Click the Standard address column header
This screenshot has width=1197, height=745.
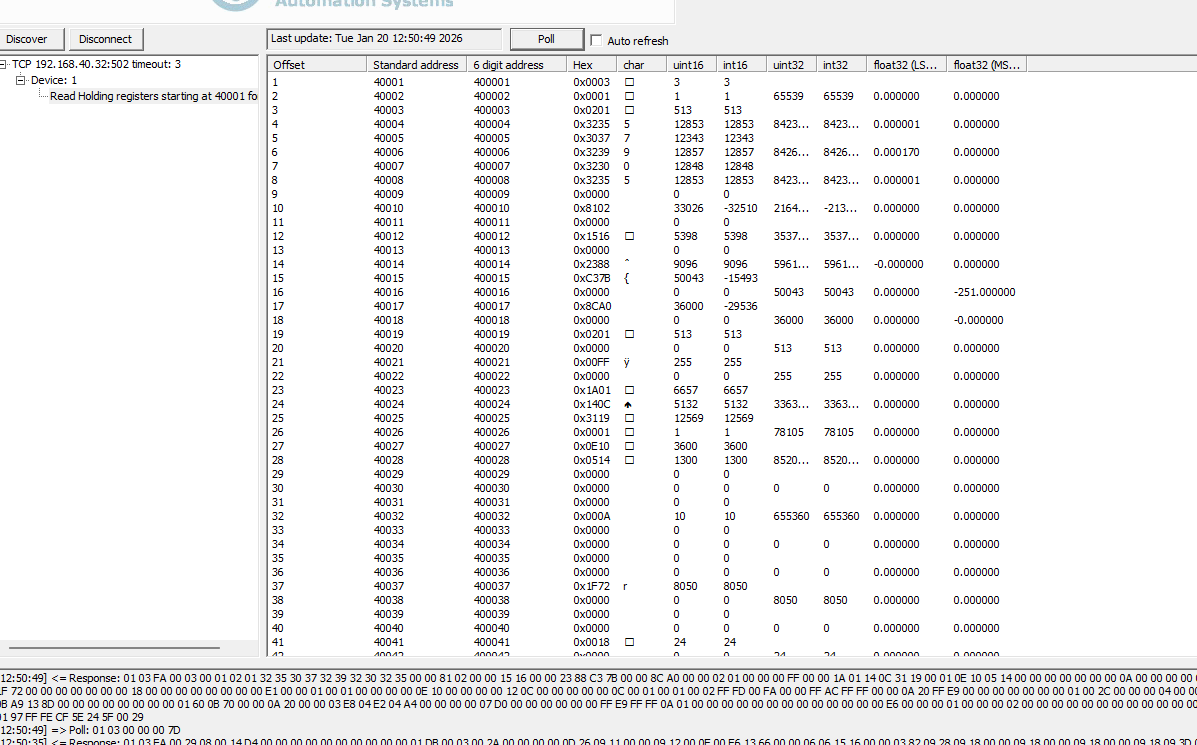[x=416, y=64]
